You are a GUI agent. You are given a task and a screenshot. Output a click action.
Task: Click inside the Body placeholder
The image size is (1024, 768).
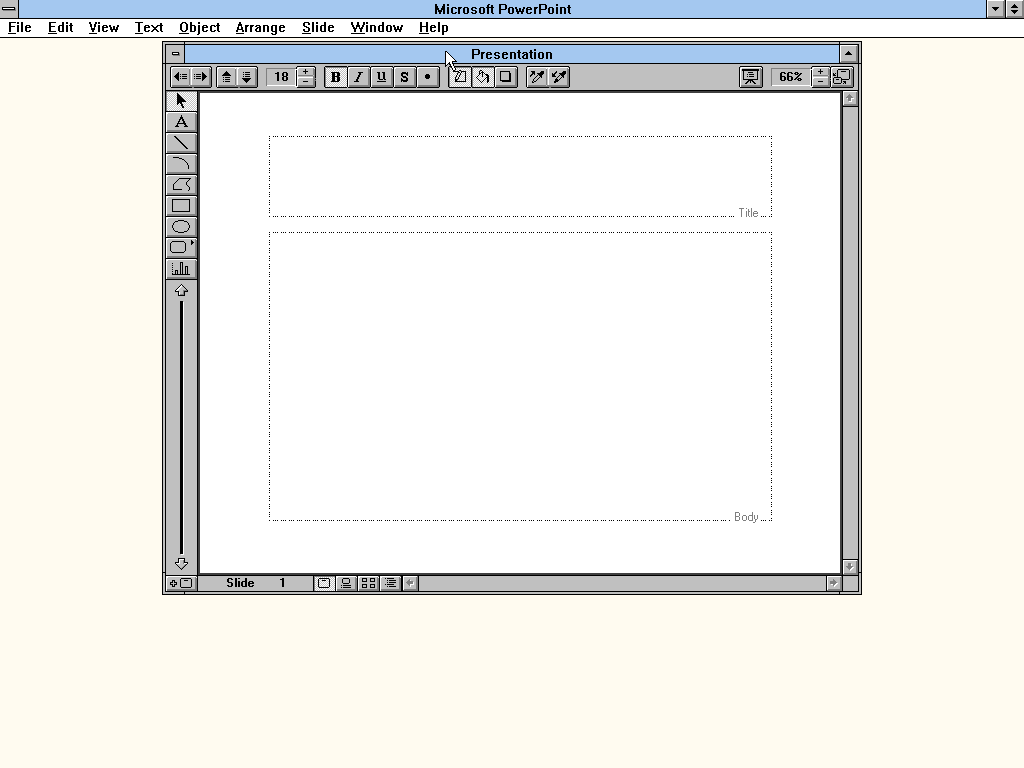point(520,376)
